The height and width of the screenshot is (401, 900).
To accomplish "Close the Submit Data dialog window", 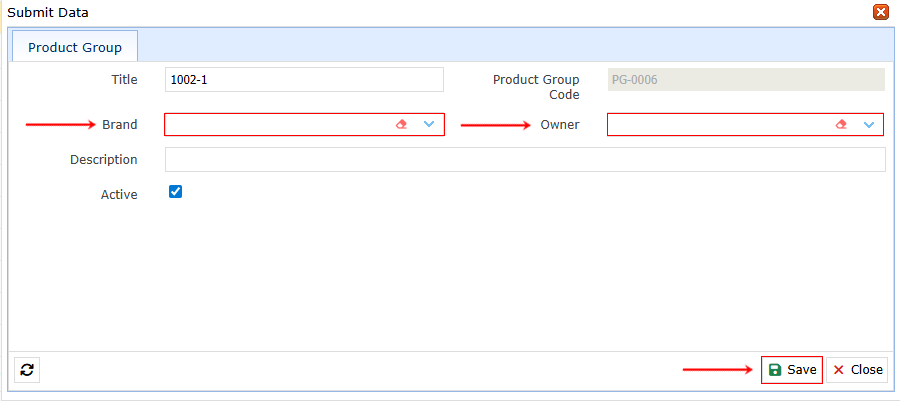I will 881,12.
